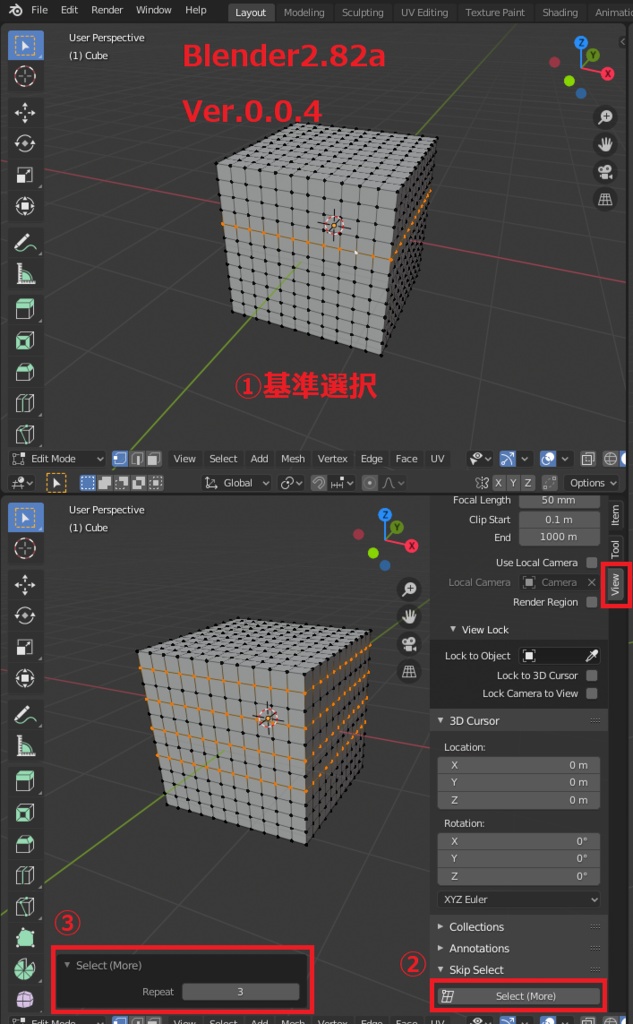
Task: Click the zoom magnifier in bottom viewport
Action: pos(409,590)
